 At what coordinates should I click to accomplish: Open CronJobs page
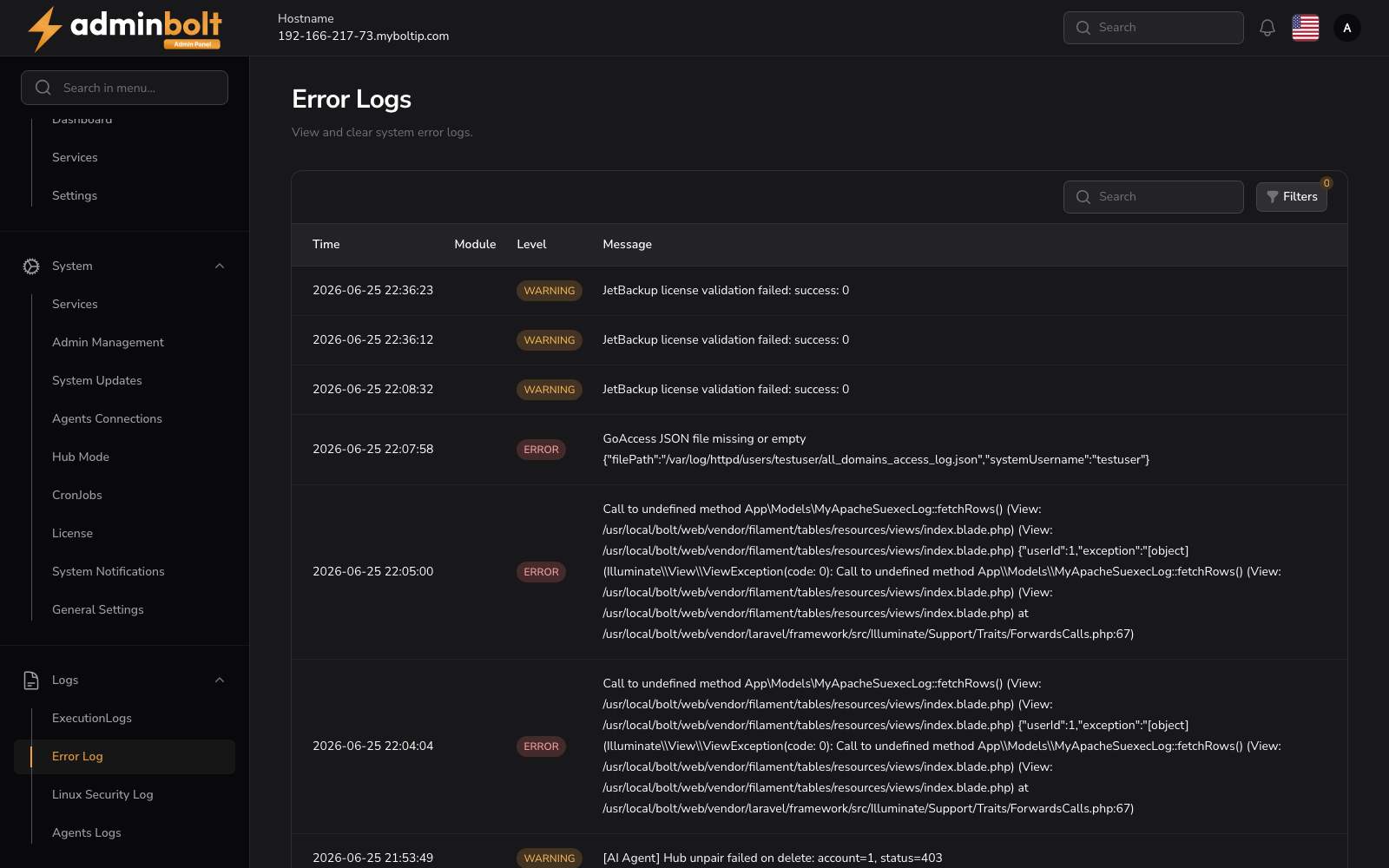tap(77, 496)
